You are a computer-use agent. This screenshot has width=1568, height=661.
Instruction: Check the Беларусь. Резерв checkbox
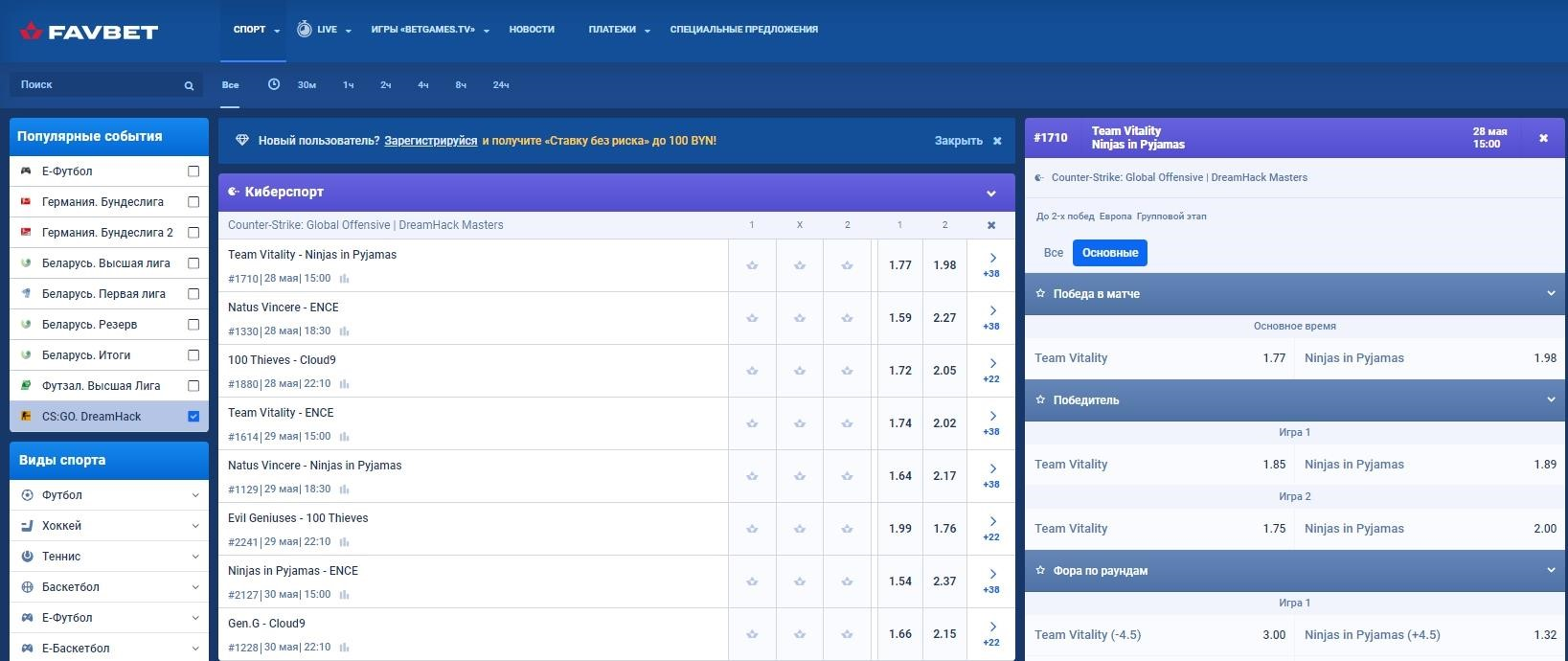pos(193,325)
